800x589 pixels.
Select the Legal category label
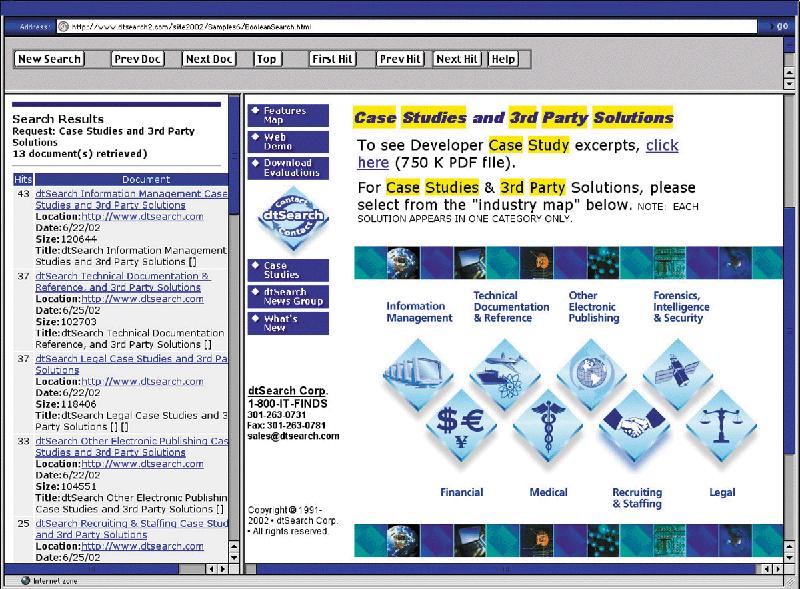tap(722, 493)
